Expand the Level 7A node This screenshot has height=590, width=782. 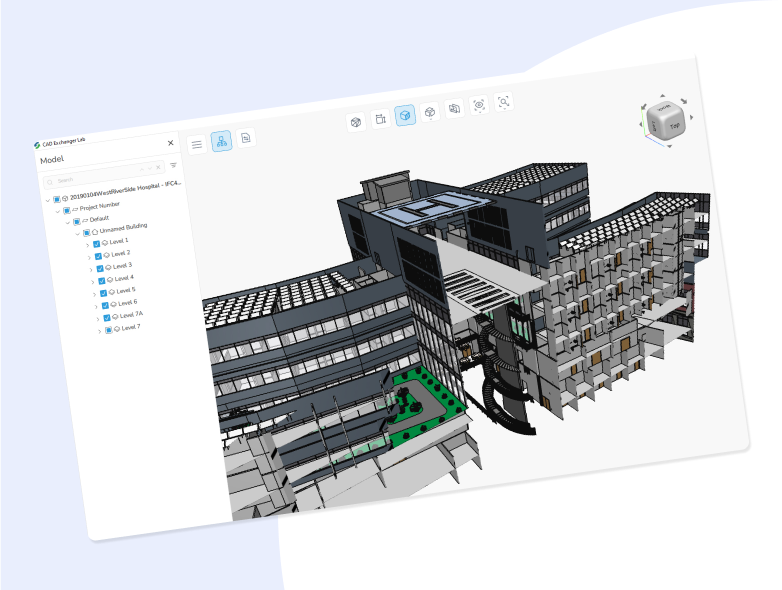pyautogui.click(x=98, y=319)
